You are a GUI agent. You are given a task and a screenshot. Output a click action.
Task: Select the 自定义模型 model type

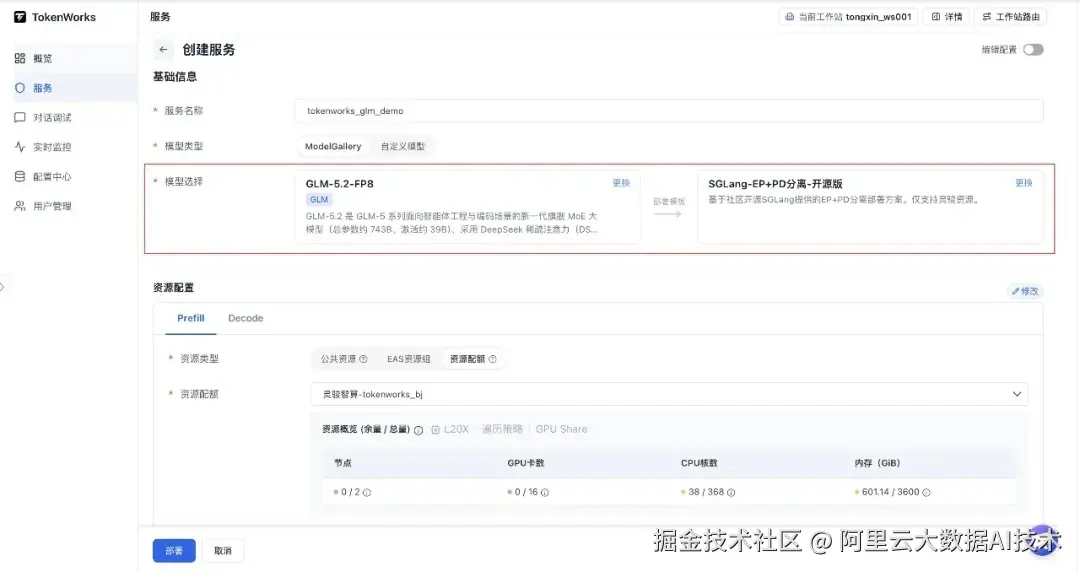(403, 146)
